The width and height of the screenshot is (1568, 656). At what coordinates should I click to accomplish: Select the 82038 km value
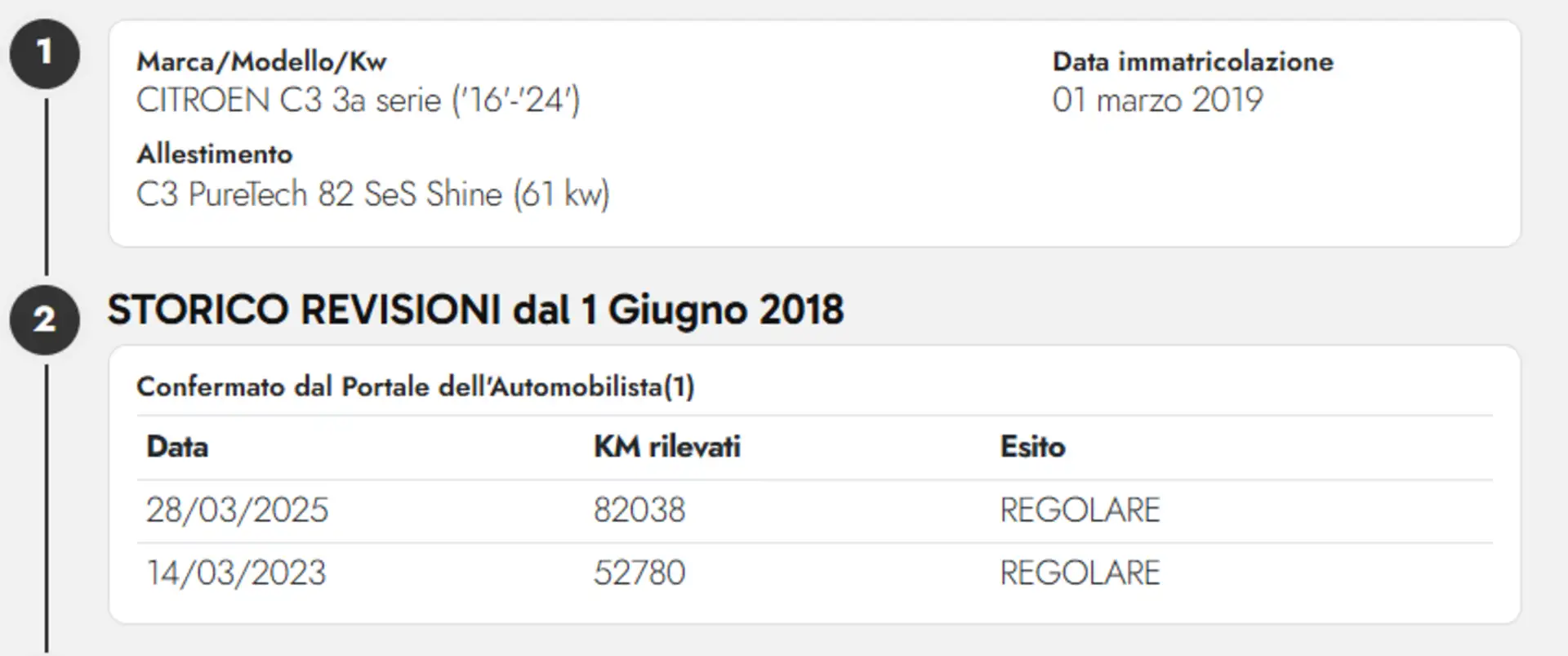coord(639,510)
